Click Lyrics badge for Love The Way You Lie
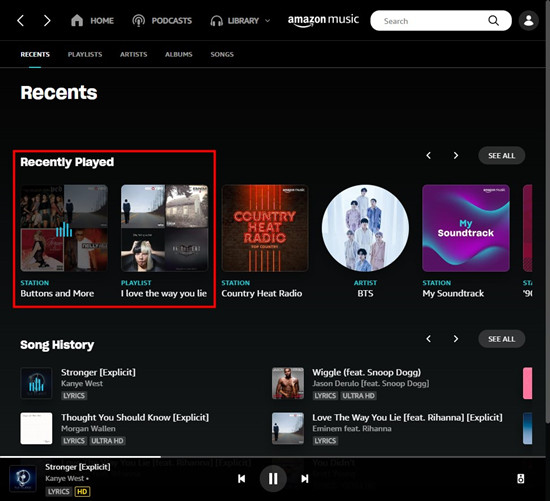550x501 pixels. coord(325,441)
